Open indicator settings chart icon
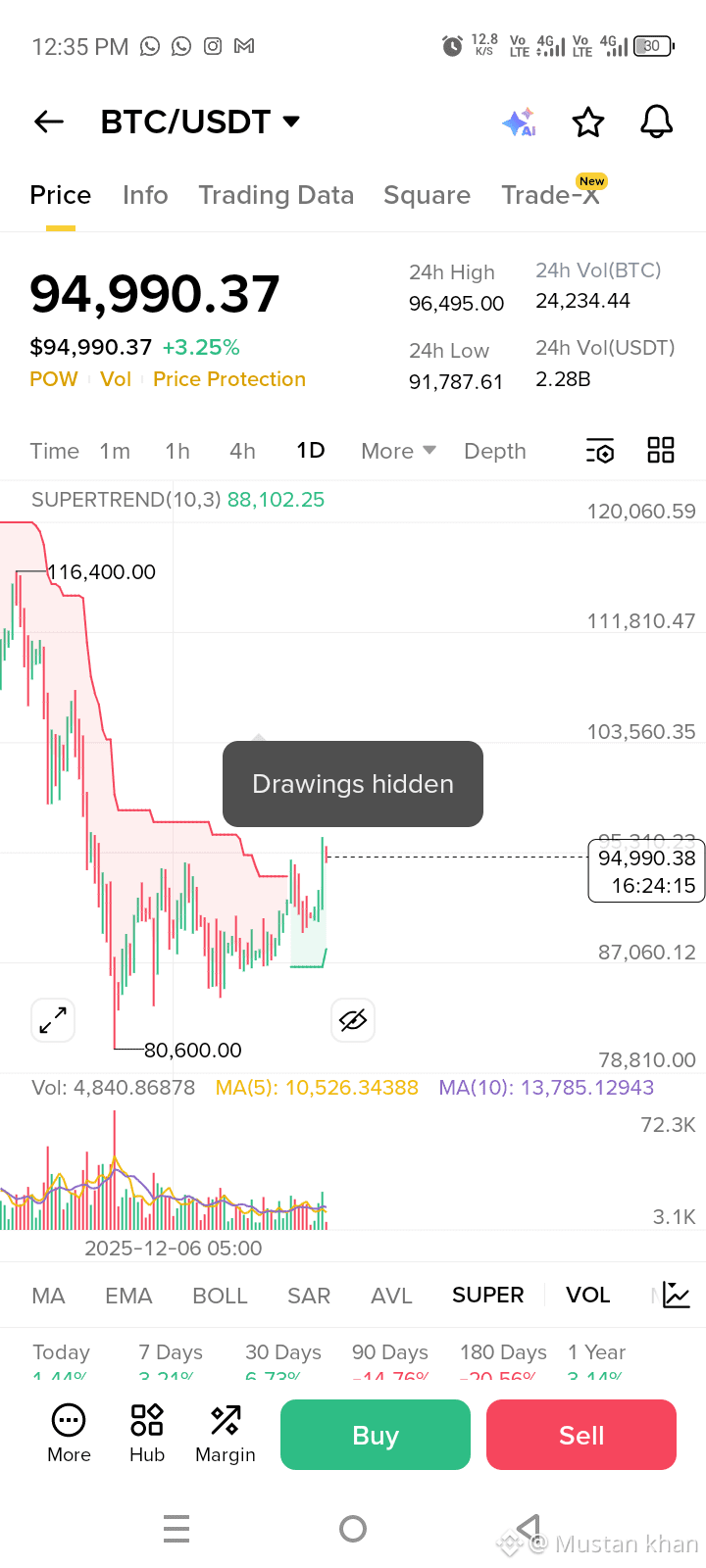The image size is (706, 1568). (677, 1295)
